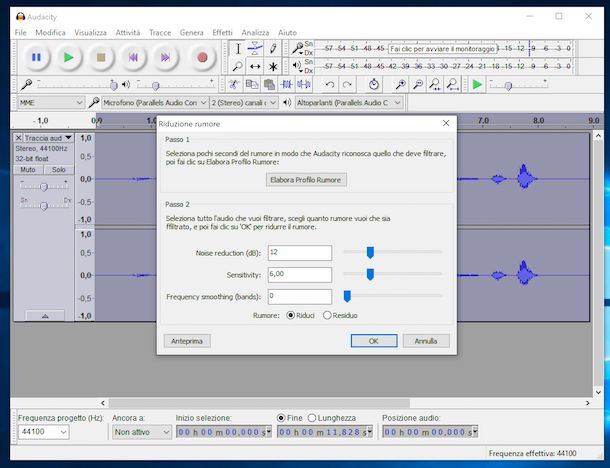
Task: Click the Sync-lock clock icon
Action: tap(373, 84)
